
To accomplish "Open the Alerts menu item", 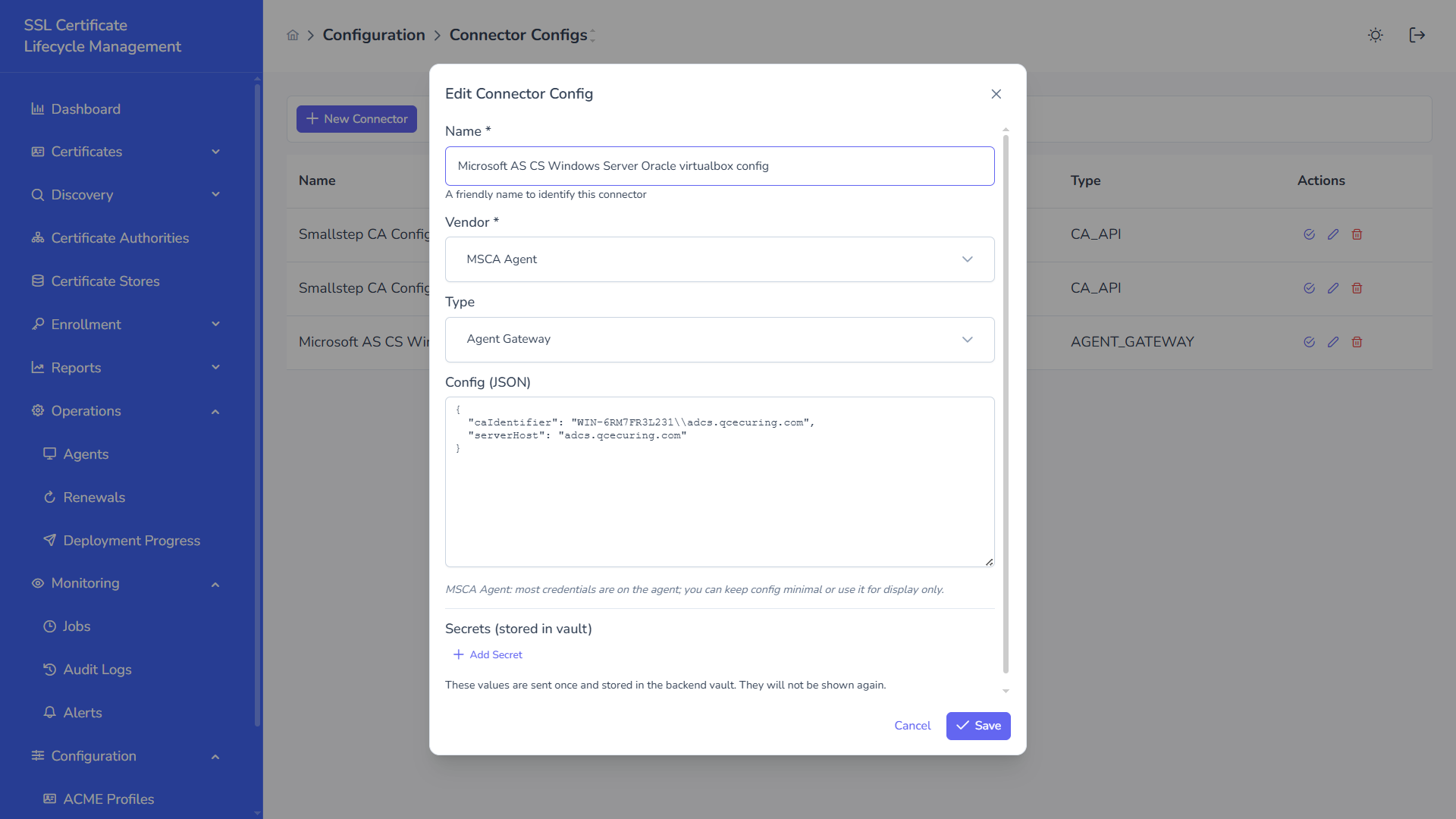I will coord(83,713).
